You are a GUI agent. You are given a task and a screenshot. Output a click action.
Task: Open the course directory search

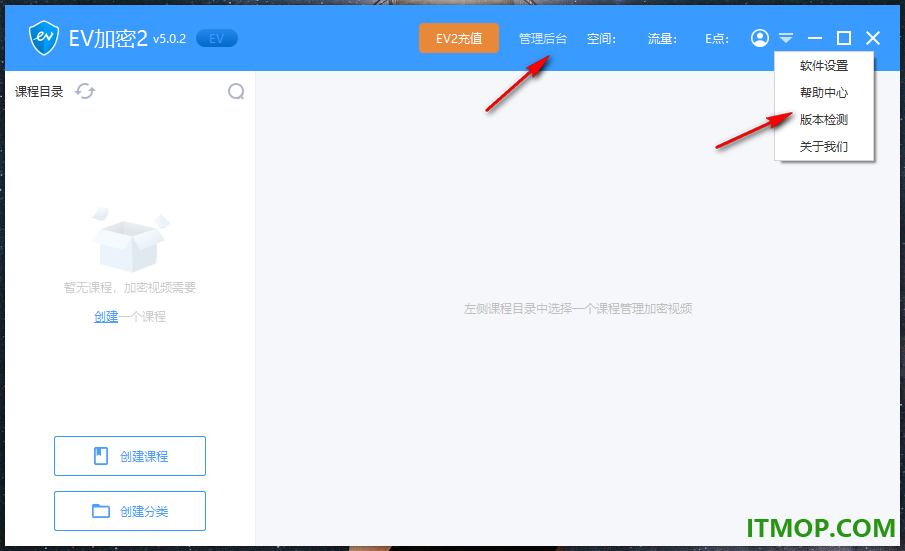pyautogui.click(x=236, y=91)
